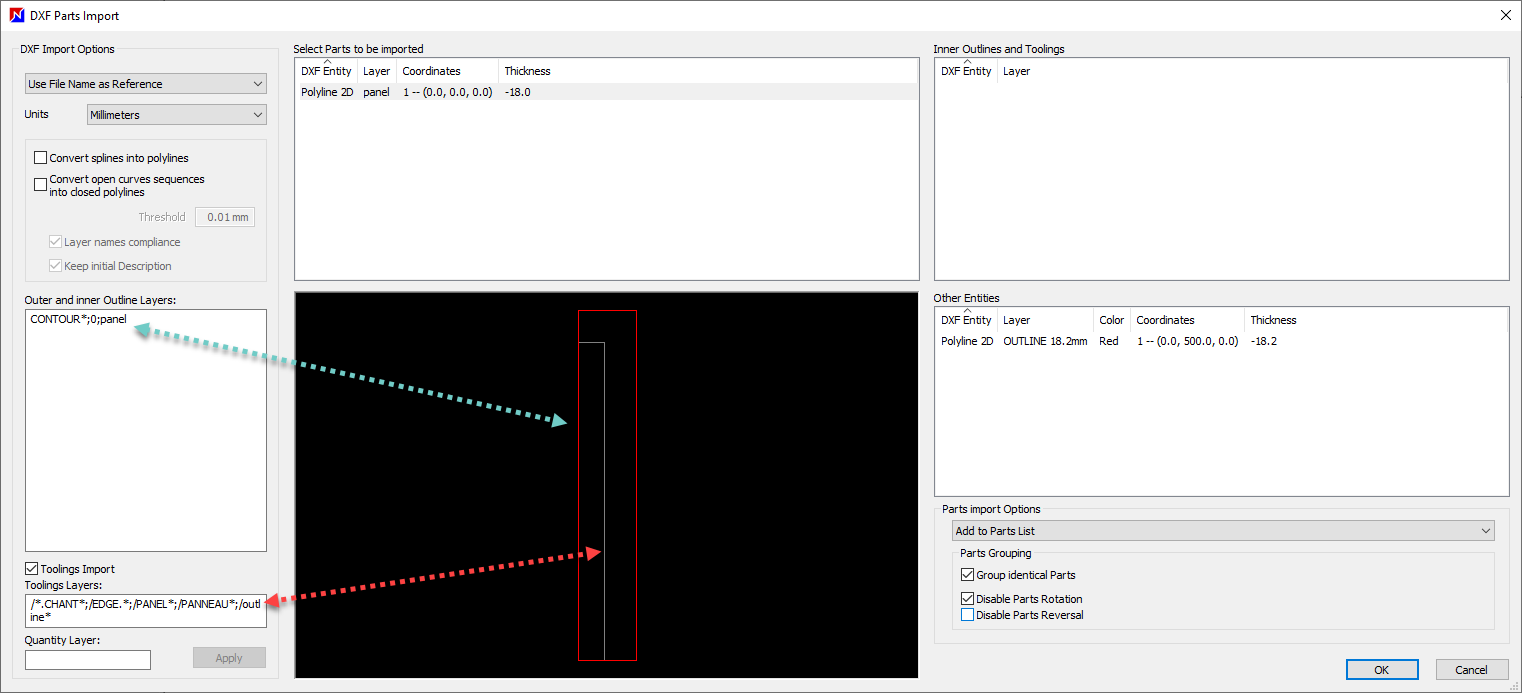
Task: Sort Other Entities by Coordinates column
Action: pyautogui.click(x=1188, y=320)
